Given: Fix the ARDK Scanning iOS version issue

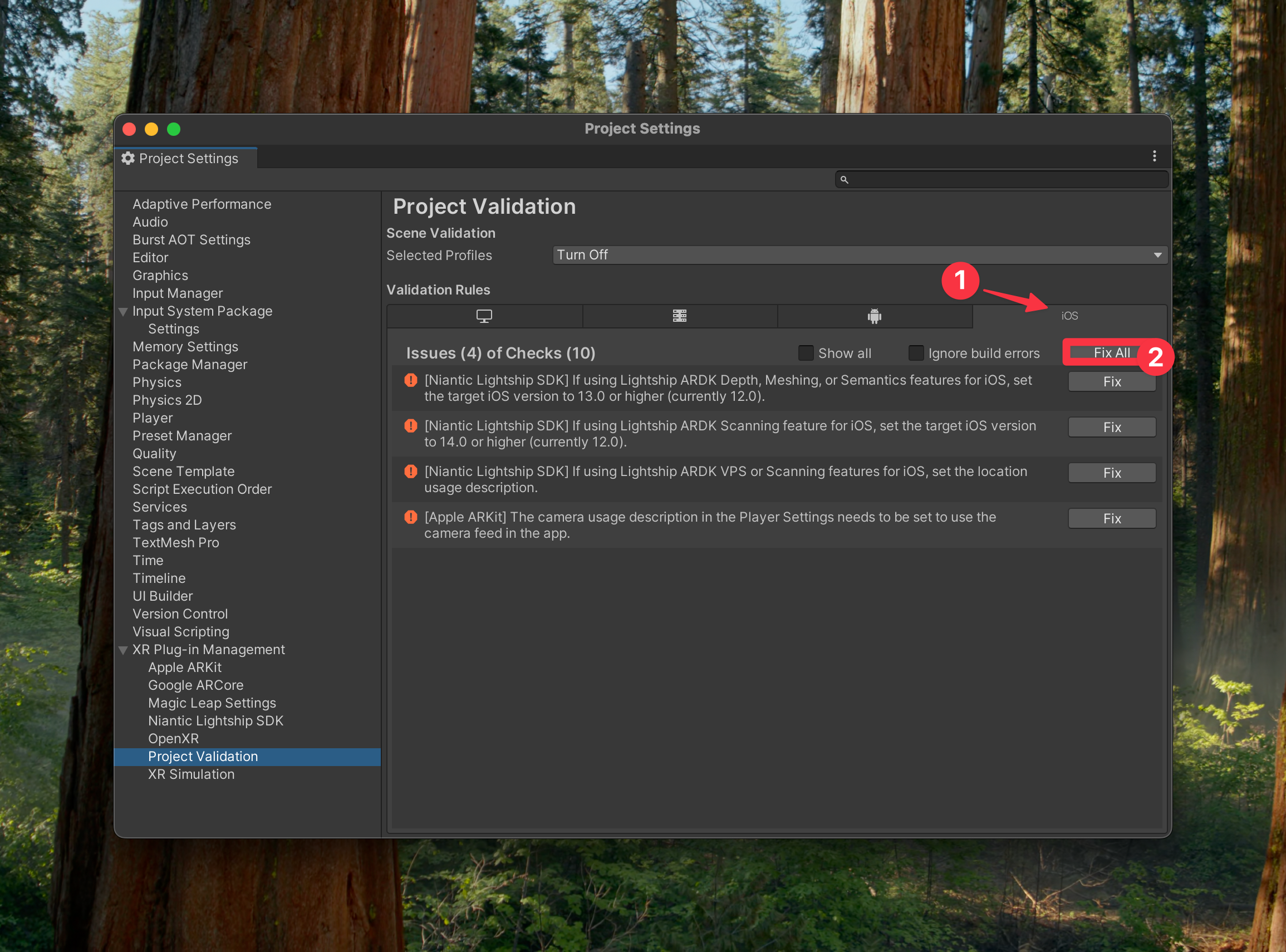Looking at the screenshot, I should tap(1111, 427).
